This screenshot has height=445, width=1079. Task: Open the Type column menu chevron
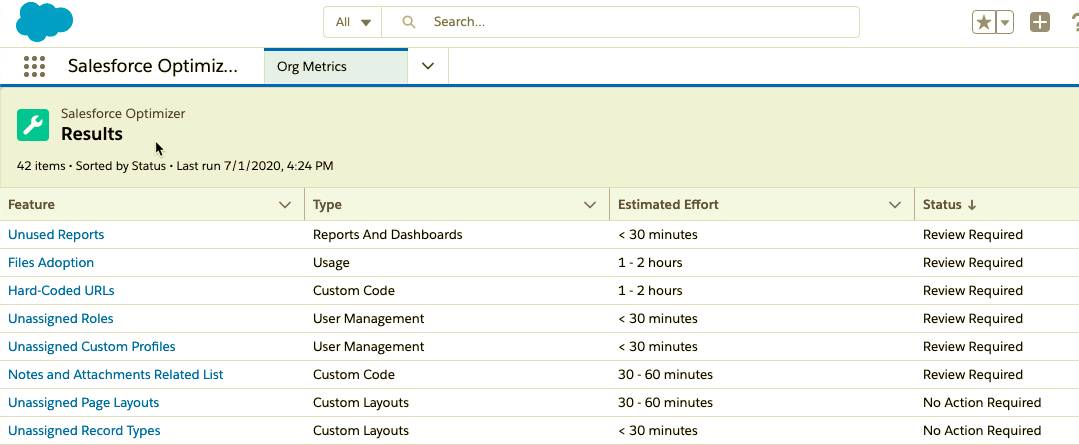[590, 205]
